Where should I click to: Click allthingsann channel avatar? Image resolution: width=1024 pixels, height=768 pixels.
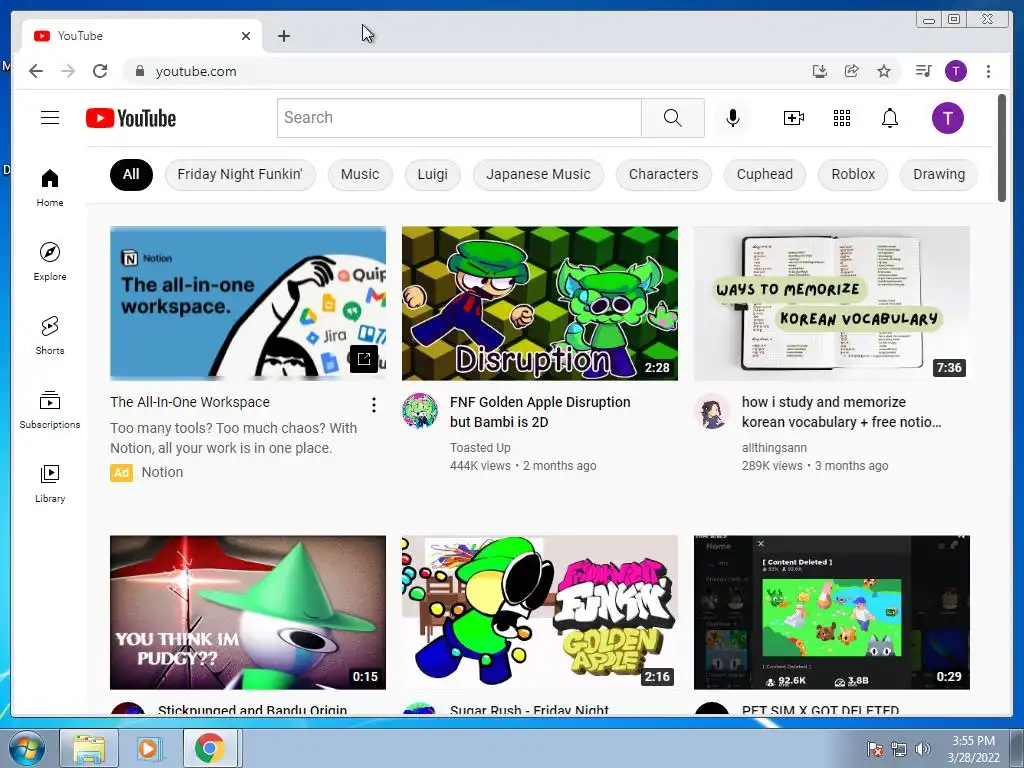[x=711, y=411]
